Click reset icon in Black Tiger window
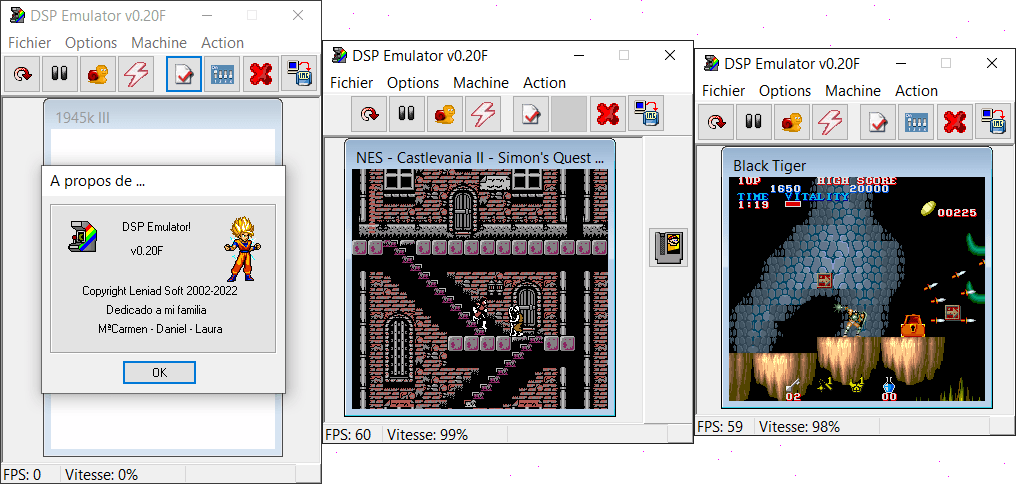The height and width of the screenshot is (484, 1016). click(715, 121)
